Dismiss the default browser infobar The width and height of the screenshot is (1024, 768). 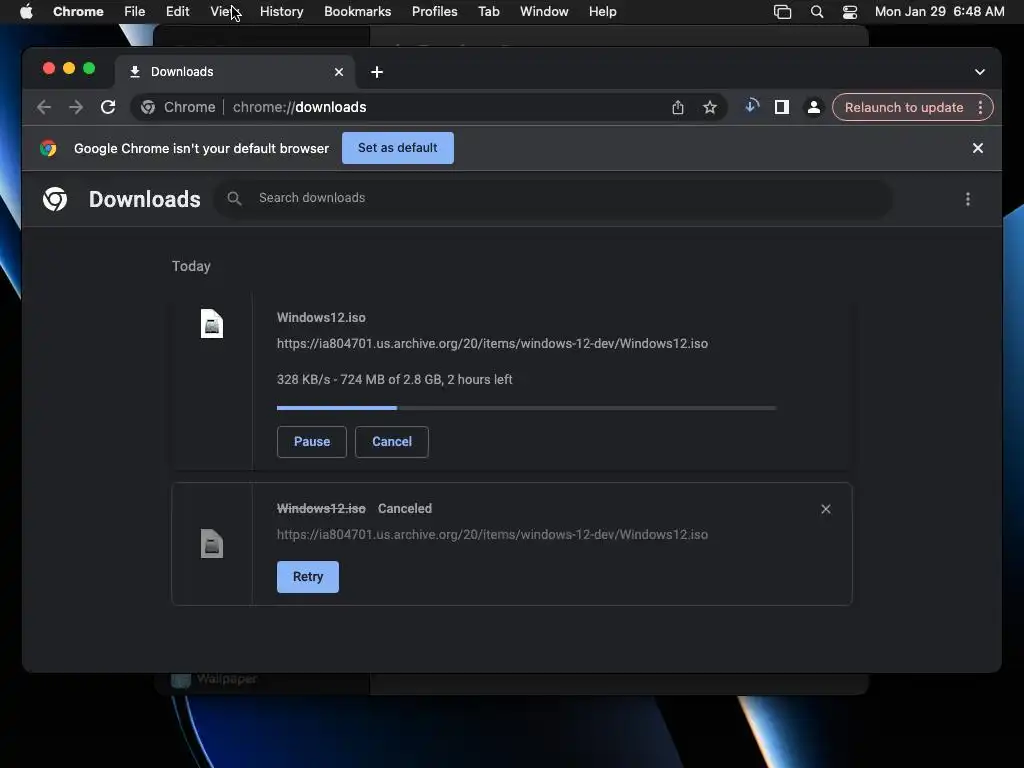pyautogui.click(x=978, y=148)
